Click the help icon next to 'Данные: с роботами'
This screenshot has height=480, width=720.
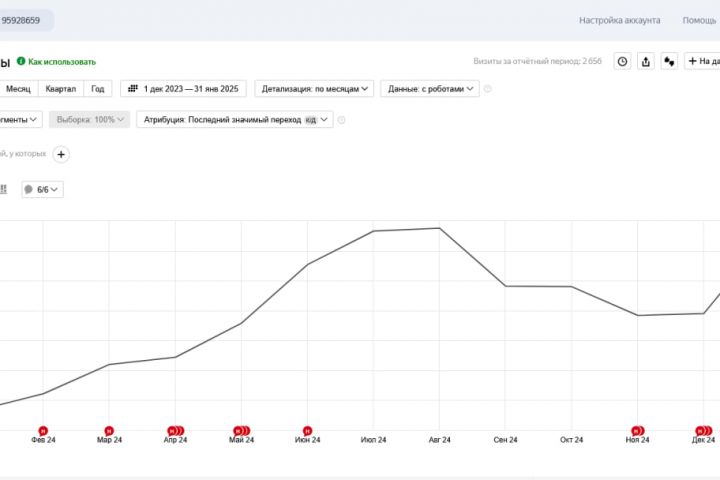(488, 89)
